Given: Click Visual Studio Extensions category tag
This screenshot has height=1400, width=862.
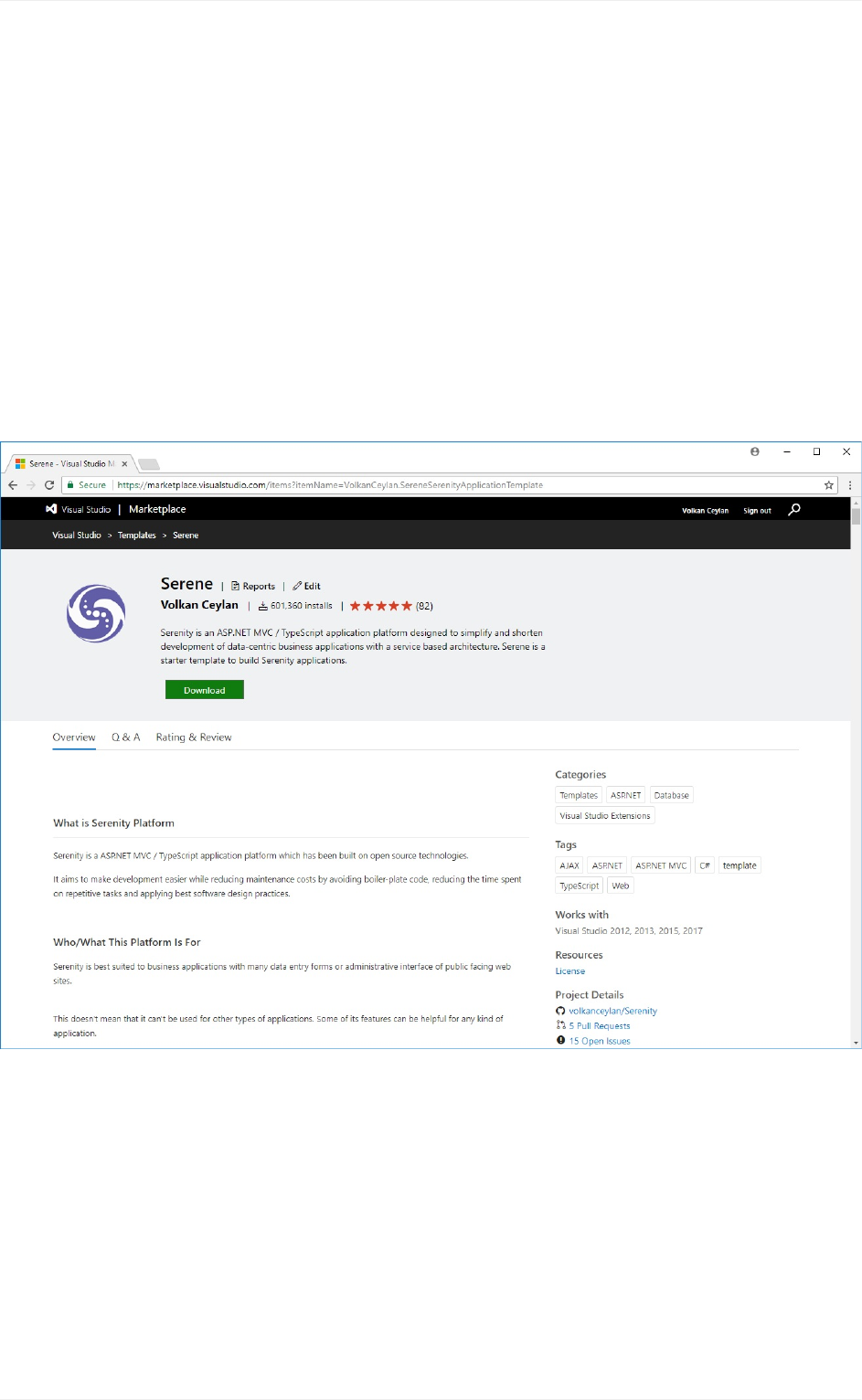Looking at the screenshot, I should pos(605,816).
